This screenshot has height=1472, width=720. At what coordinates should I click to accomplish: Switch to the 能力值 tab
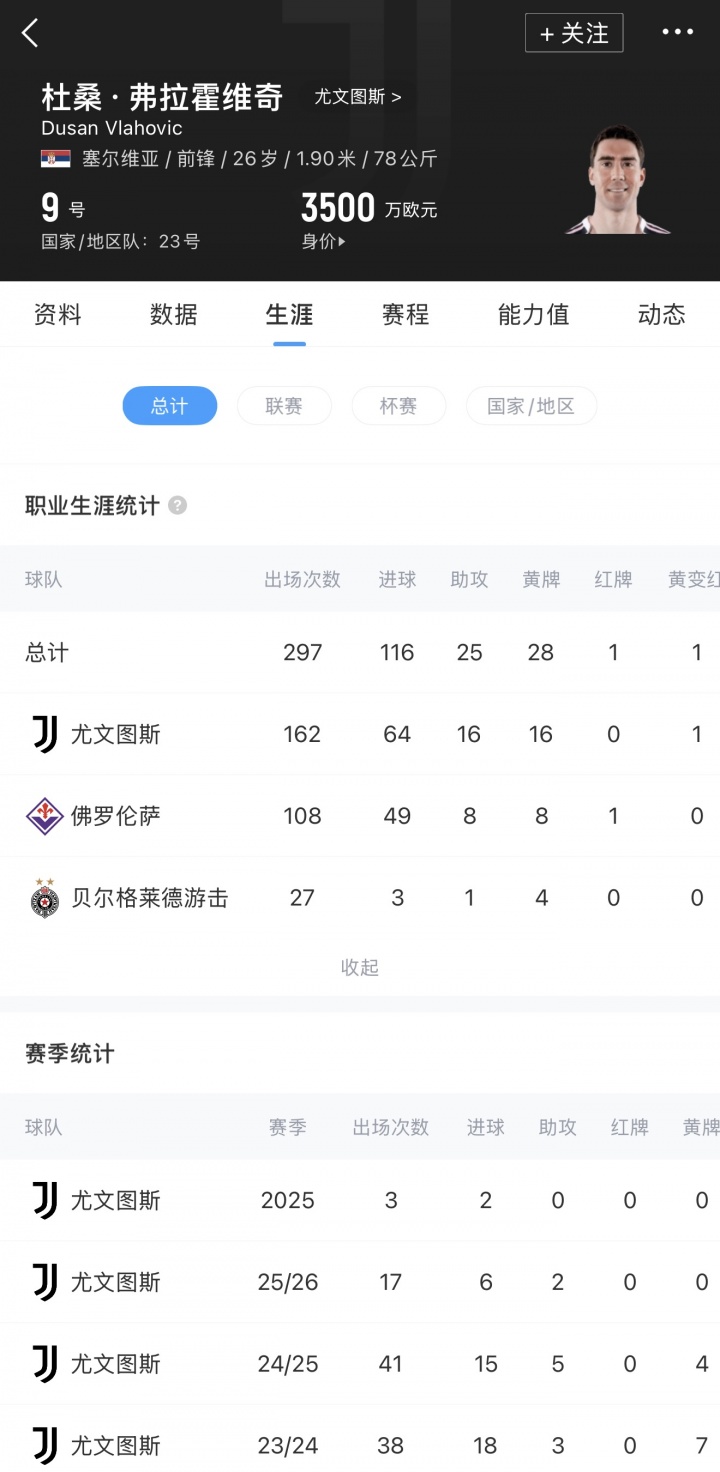point(533,315)
